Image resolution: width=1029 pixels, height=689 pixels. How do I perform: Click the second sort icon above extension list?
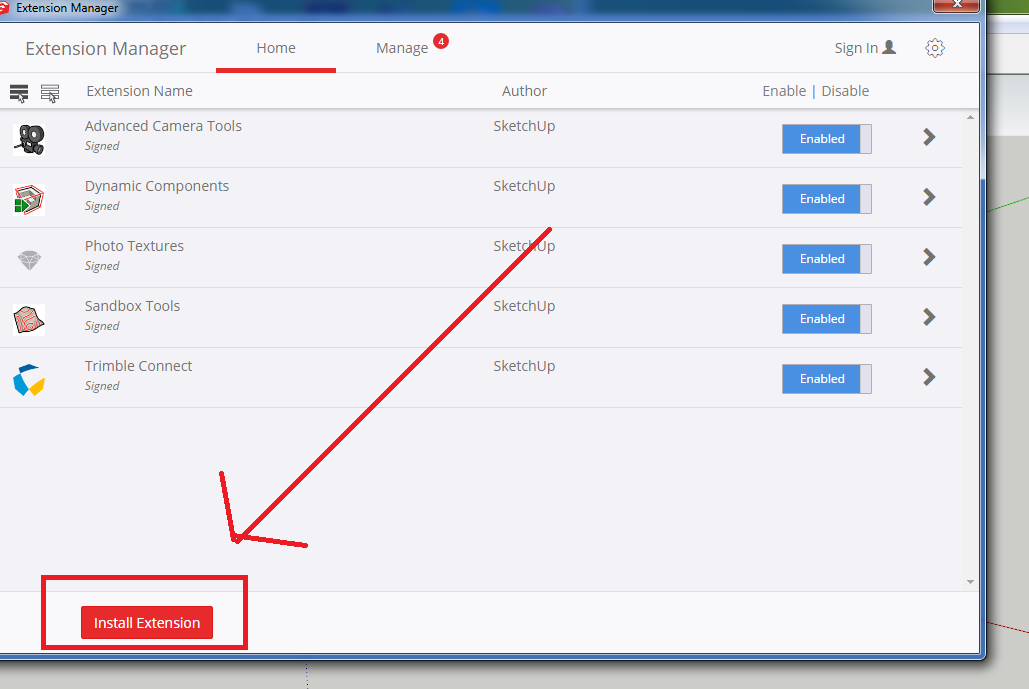[49, 91]
